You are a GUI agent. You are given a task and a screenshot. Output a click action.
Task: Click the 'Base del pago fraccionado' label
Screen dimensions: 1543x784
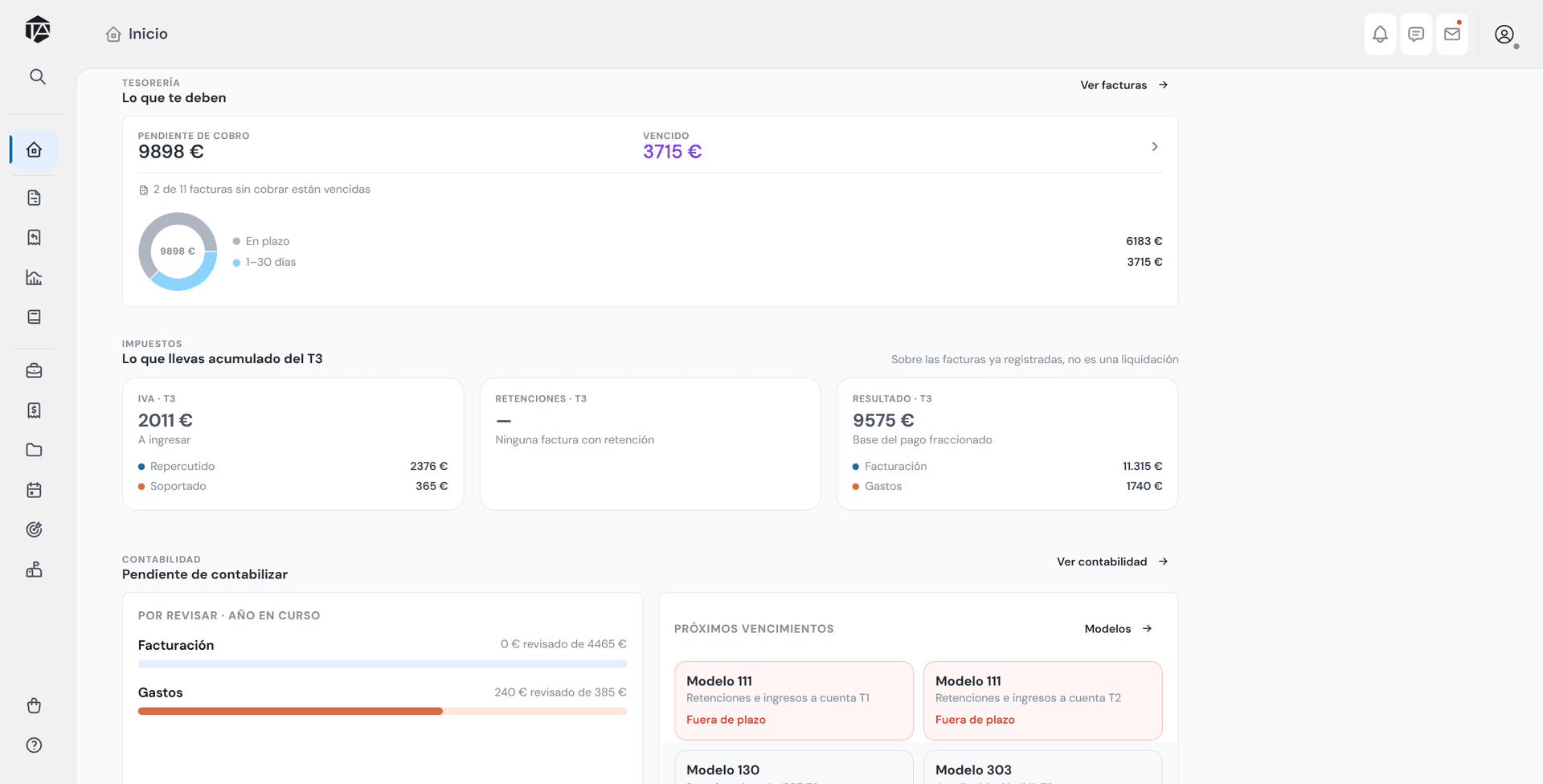tap(923, 439)
